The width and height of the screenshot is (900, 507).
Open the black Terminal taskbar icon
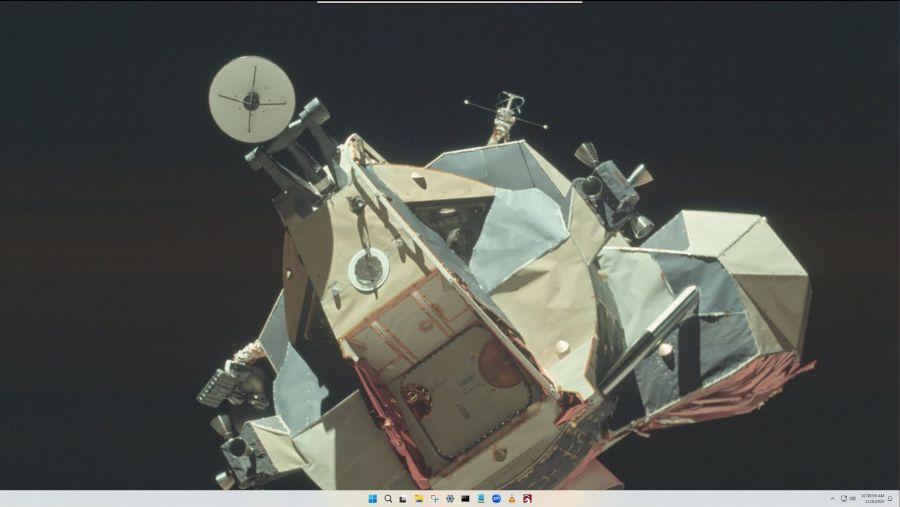[x=465, y=498]
